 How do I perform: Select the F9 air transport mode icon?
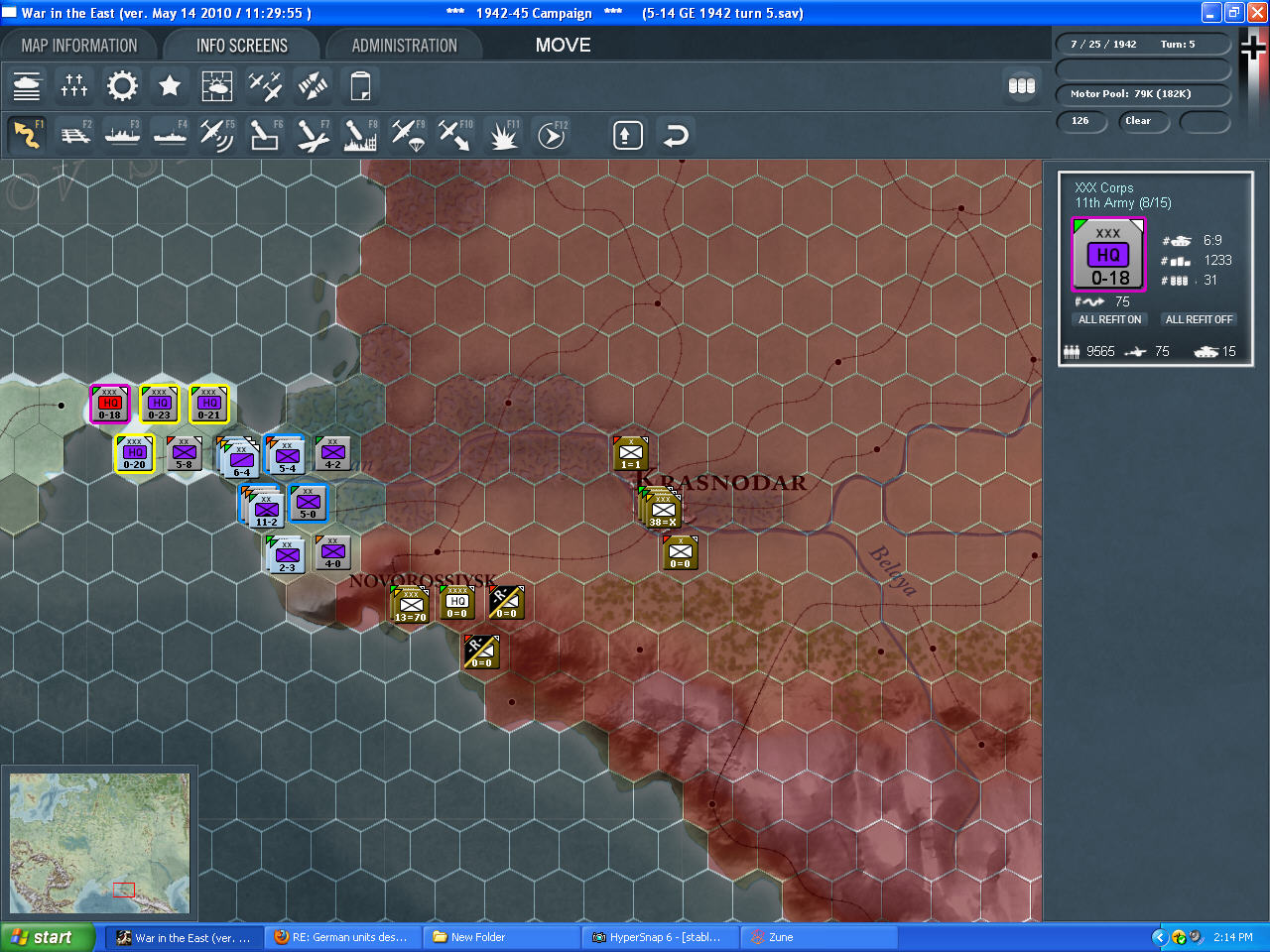point(408,135)
